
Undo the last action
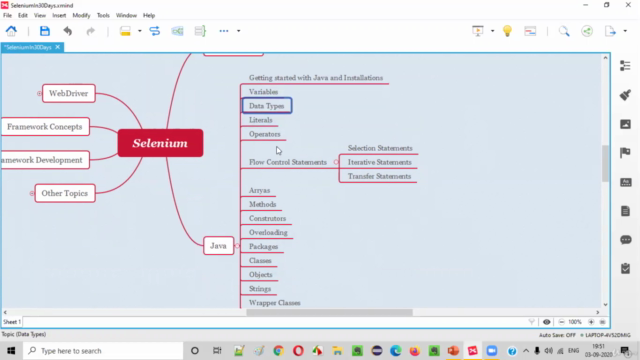click(68, 31)
